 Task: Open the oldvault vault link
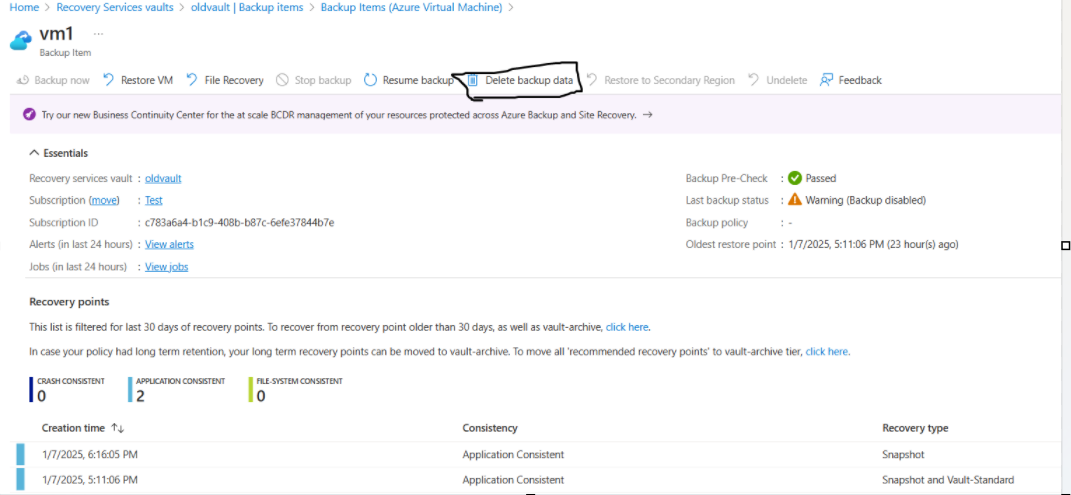click(x=163, y=178)
